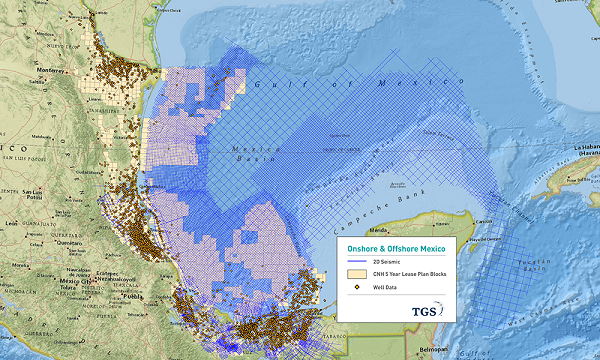Click the 'Mérida' city label
This screenshot has width=600, height=360.
coord(379,231)
